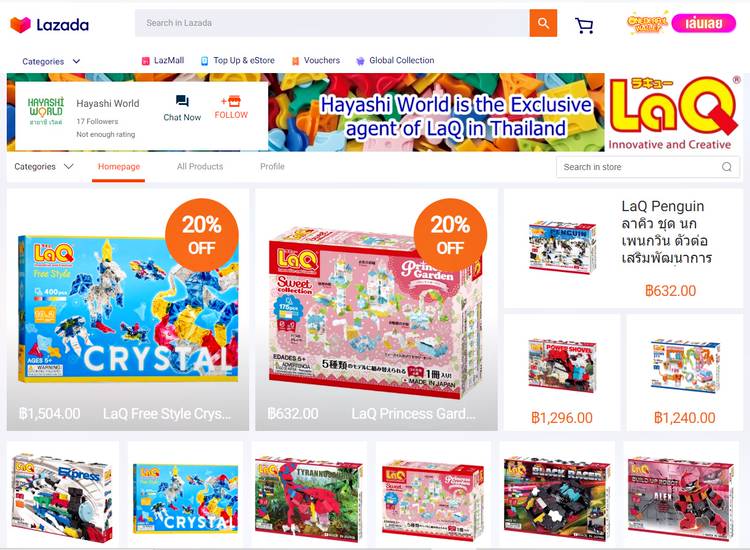750x550 pixels.
Task: Open Chat Now with Hayashi World
Action: (182, 108)
